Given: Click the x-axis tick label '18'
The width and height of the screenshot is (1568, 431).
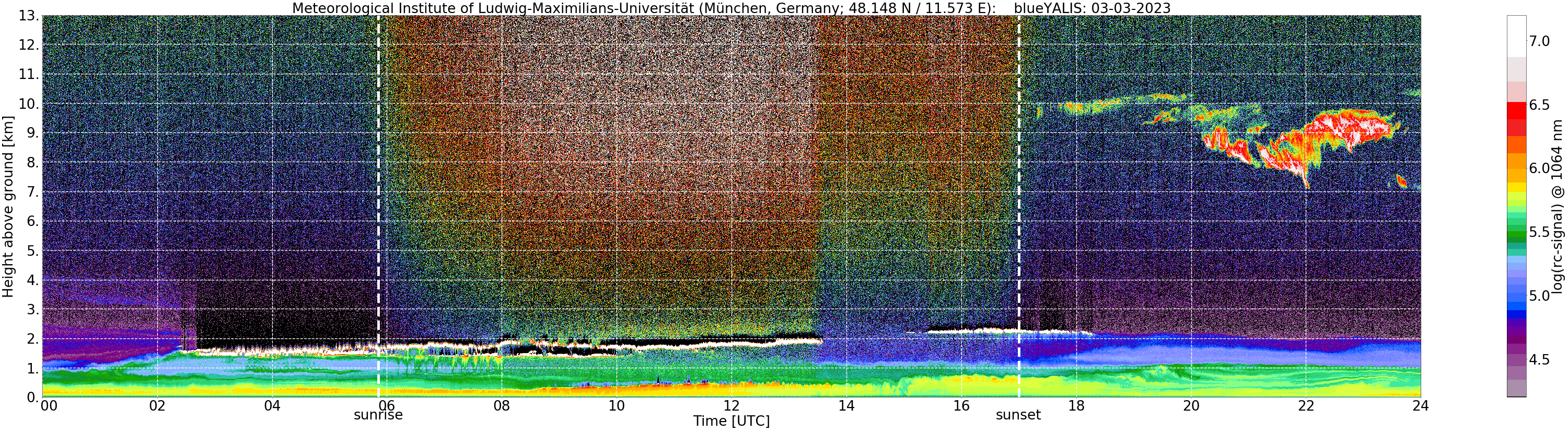Looking at the screenshot, I should (1076, 406).
